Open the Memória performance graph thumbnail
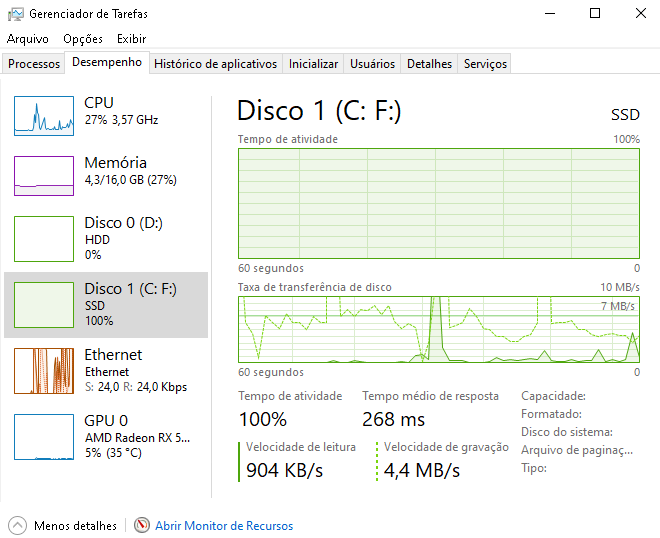This screenshot has height=538, width=660. click(x=44, y=176)
